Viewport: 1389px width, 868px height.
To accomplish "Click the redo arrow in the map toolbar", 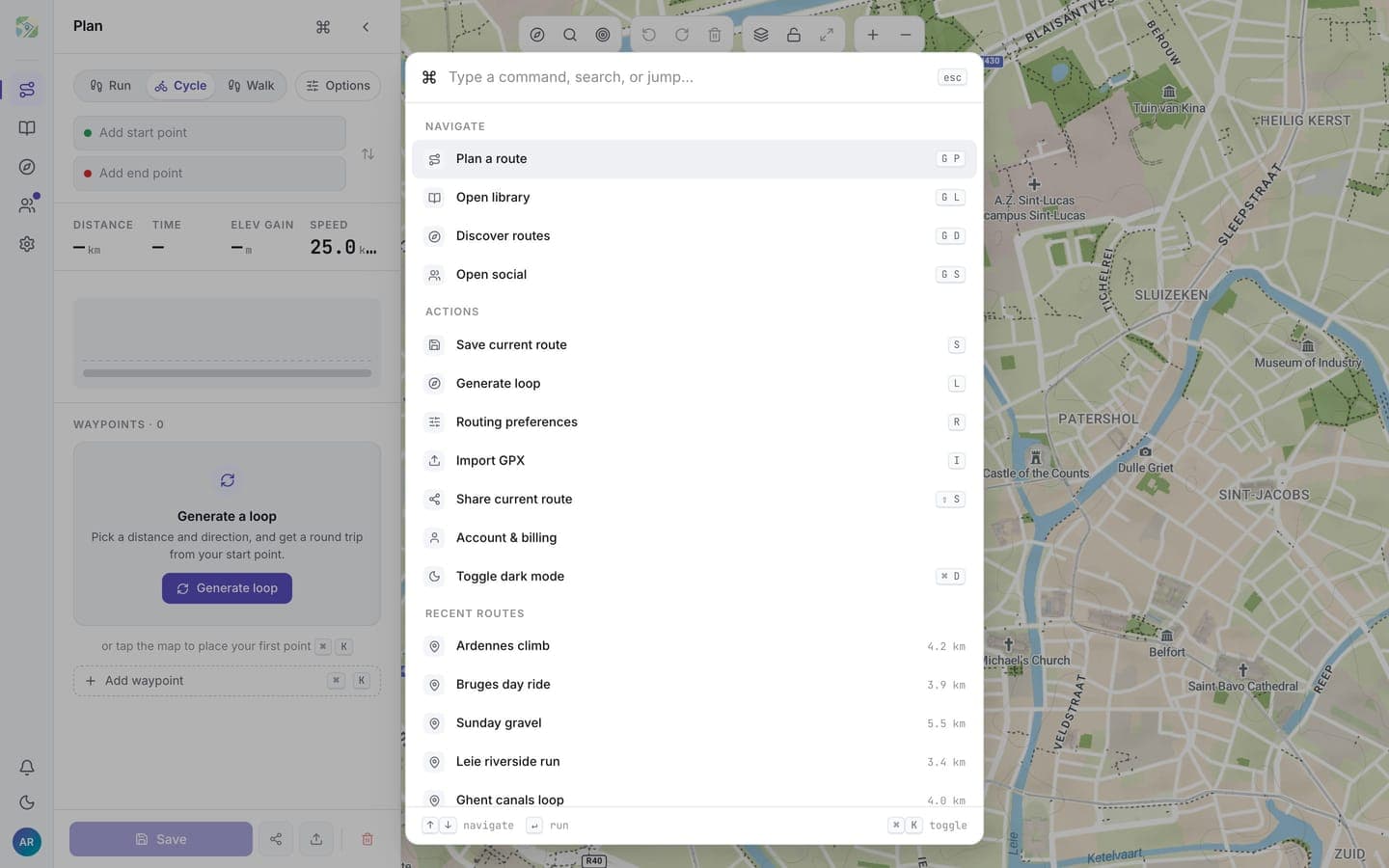I will click(682, 35).
